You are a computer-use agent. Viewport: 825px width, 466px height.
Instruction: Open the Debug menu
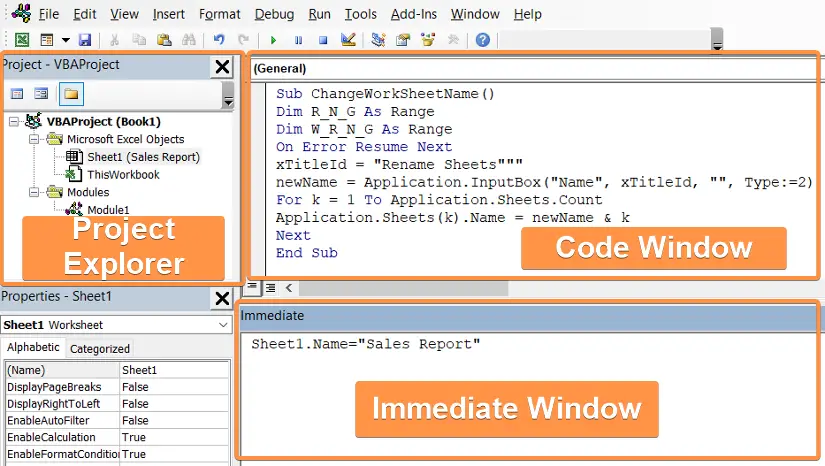coord(274,14)
